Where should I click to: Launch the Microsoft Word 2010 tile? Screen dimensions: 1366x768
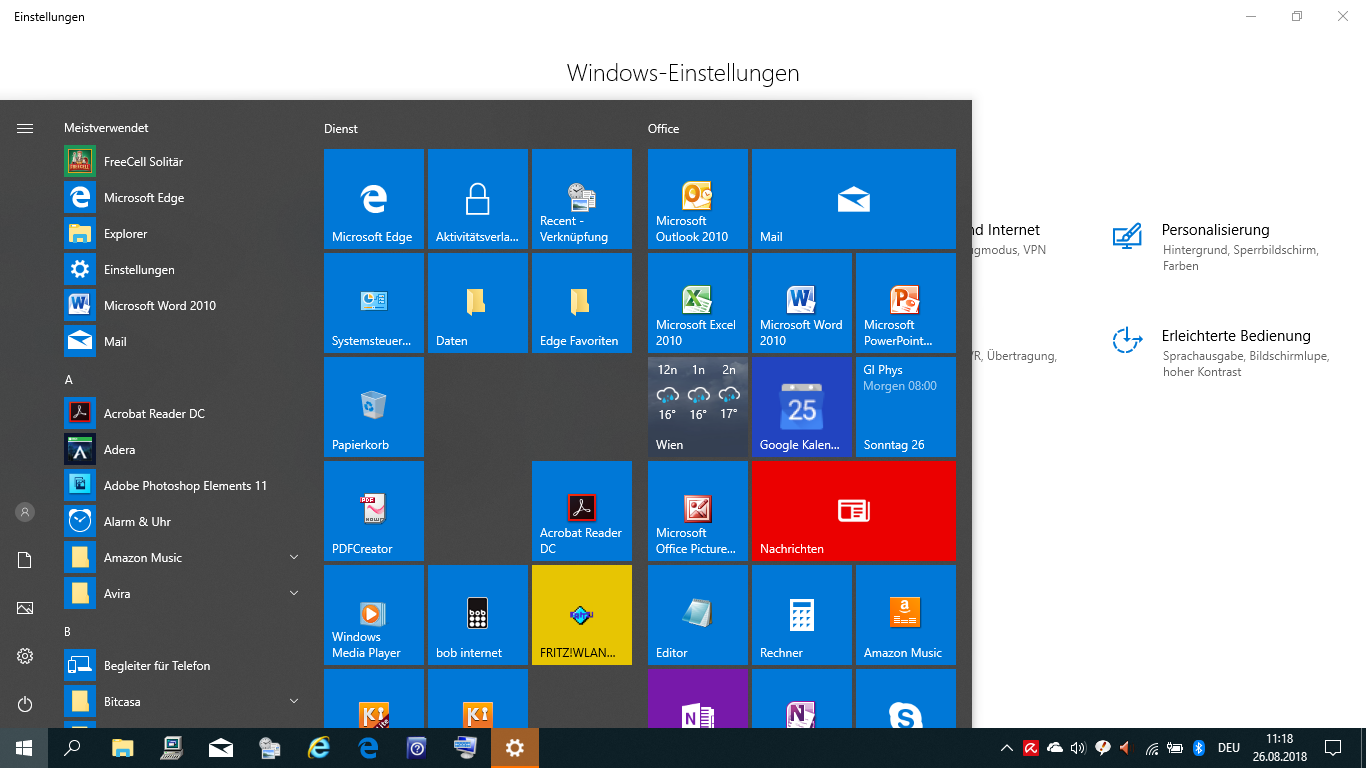802,303
